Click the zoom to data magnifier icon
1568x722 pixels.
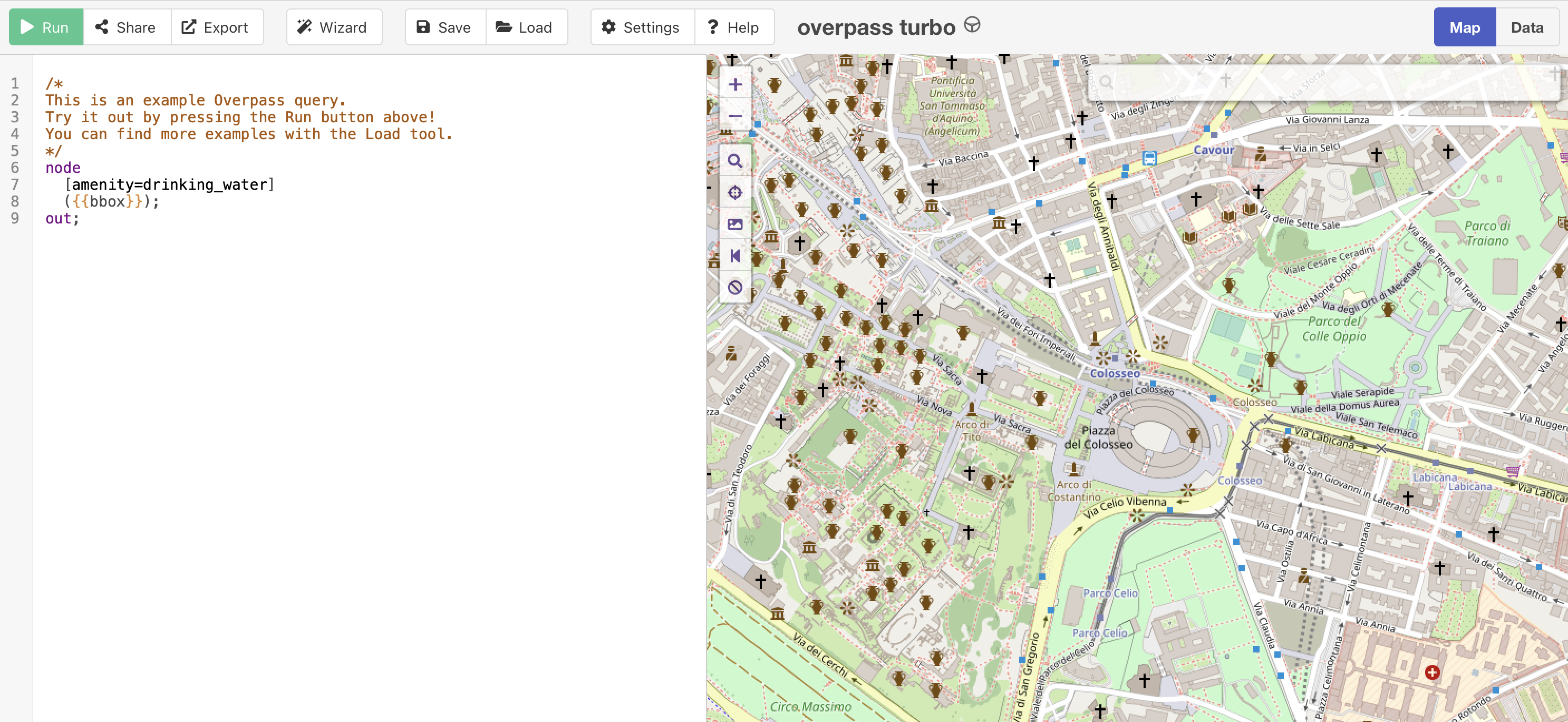pos(734,161)
